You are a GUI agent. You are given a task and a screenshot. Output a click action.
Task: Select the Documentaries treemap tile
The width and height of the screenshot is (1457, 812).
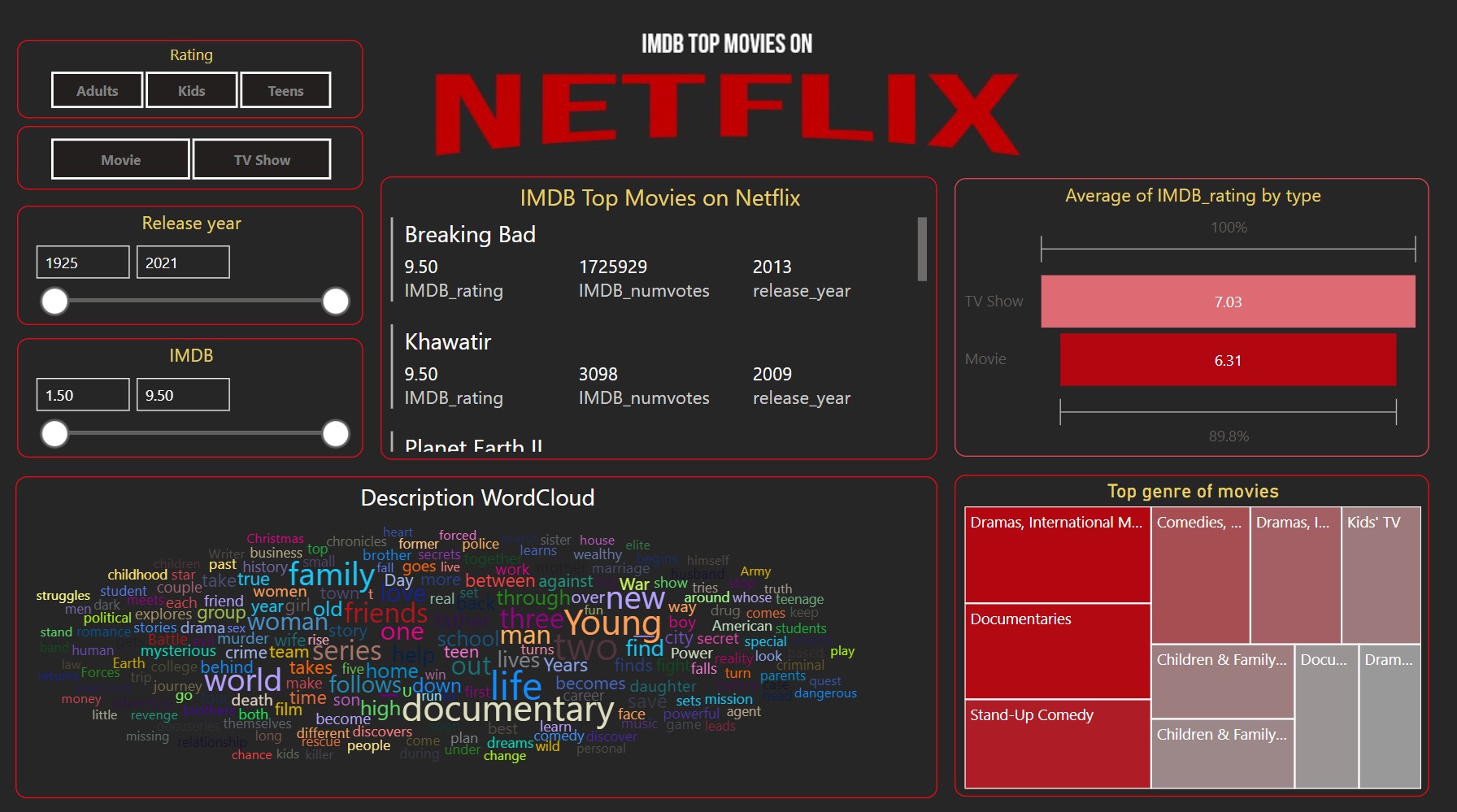click(1058, 651)
